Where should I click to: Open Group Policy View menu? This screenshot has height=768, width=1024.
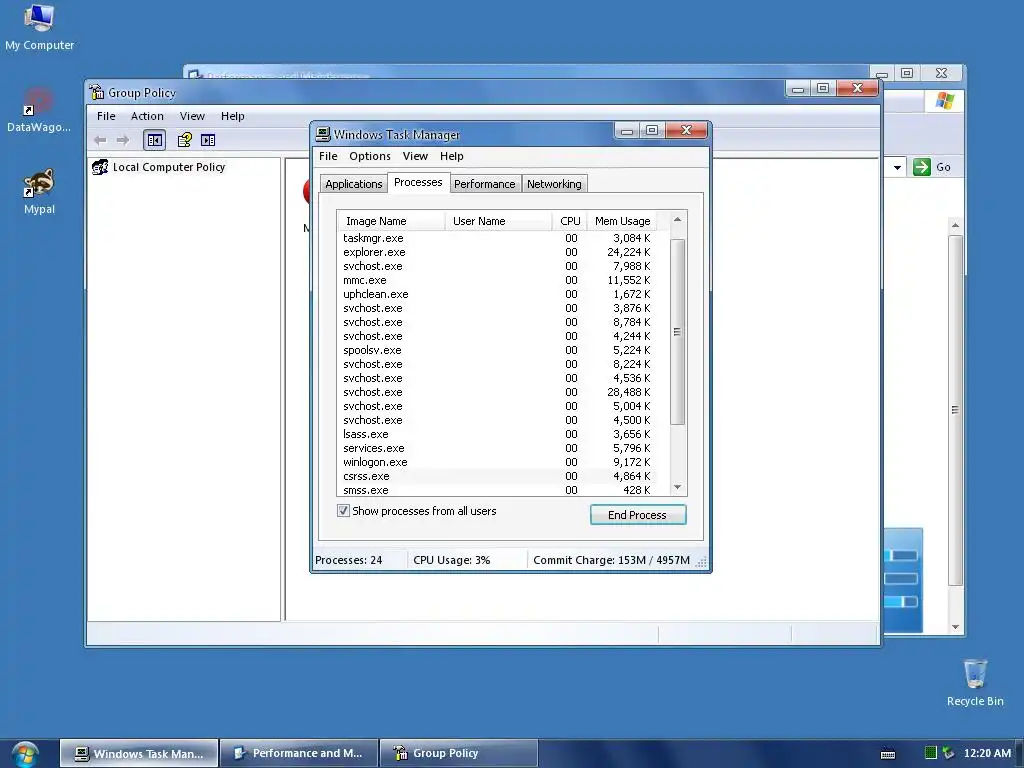point(192,116)
